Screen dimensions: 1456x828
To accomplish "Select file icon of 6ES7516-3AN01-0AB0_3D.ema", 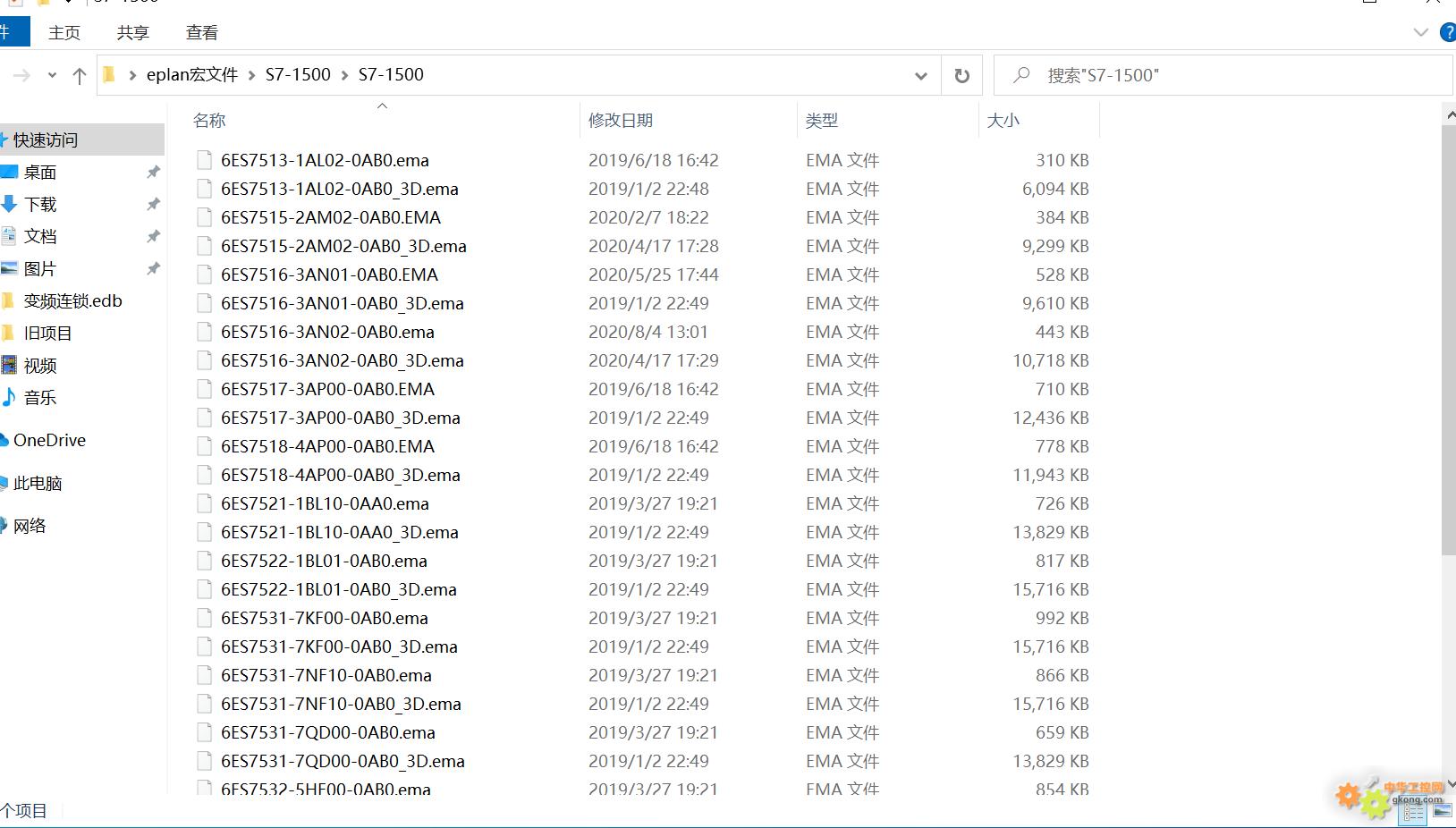I will point(204,303).
